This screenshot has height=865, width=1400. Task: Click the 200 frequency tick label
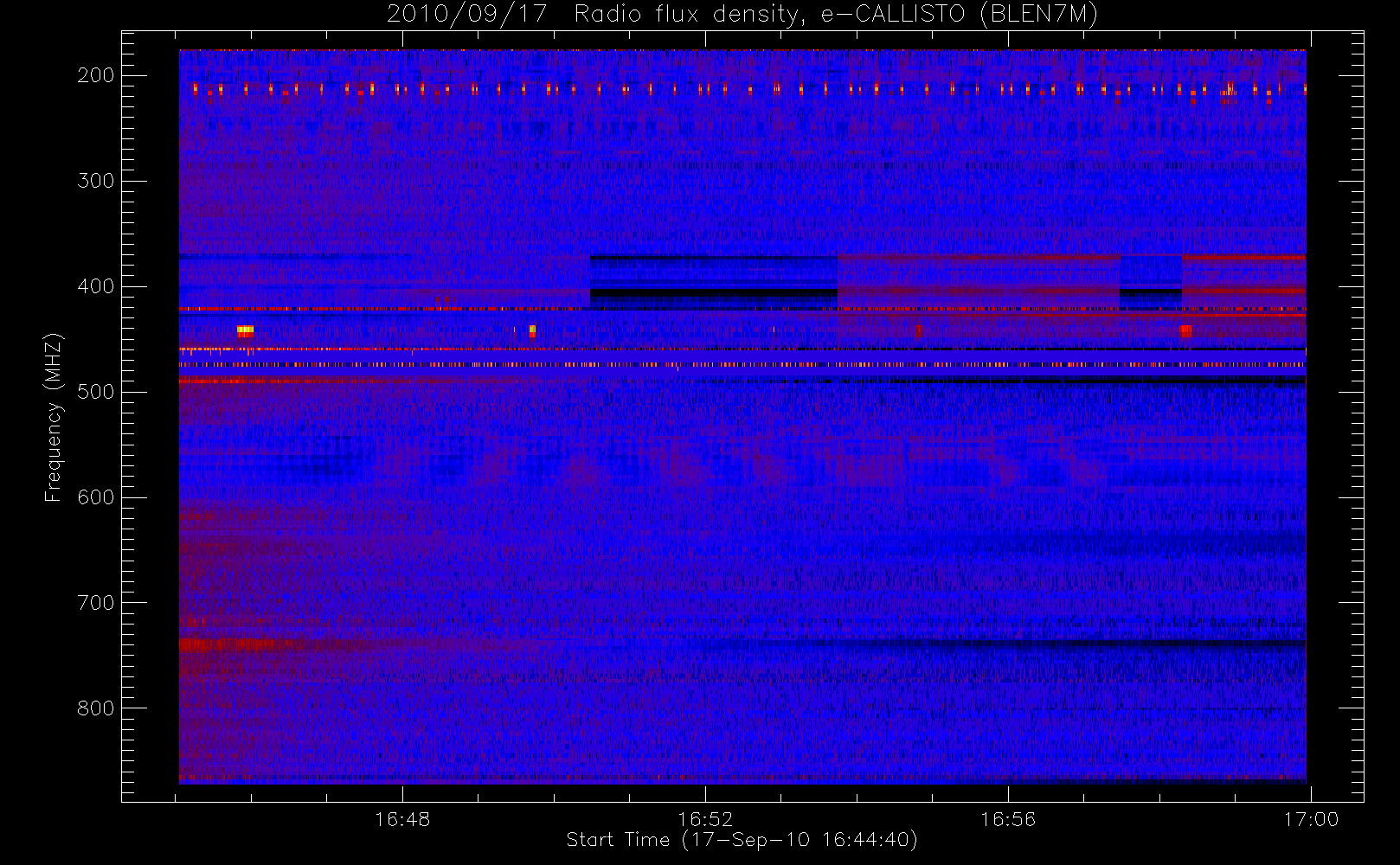pyautogui.click(x=96, y=75)
